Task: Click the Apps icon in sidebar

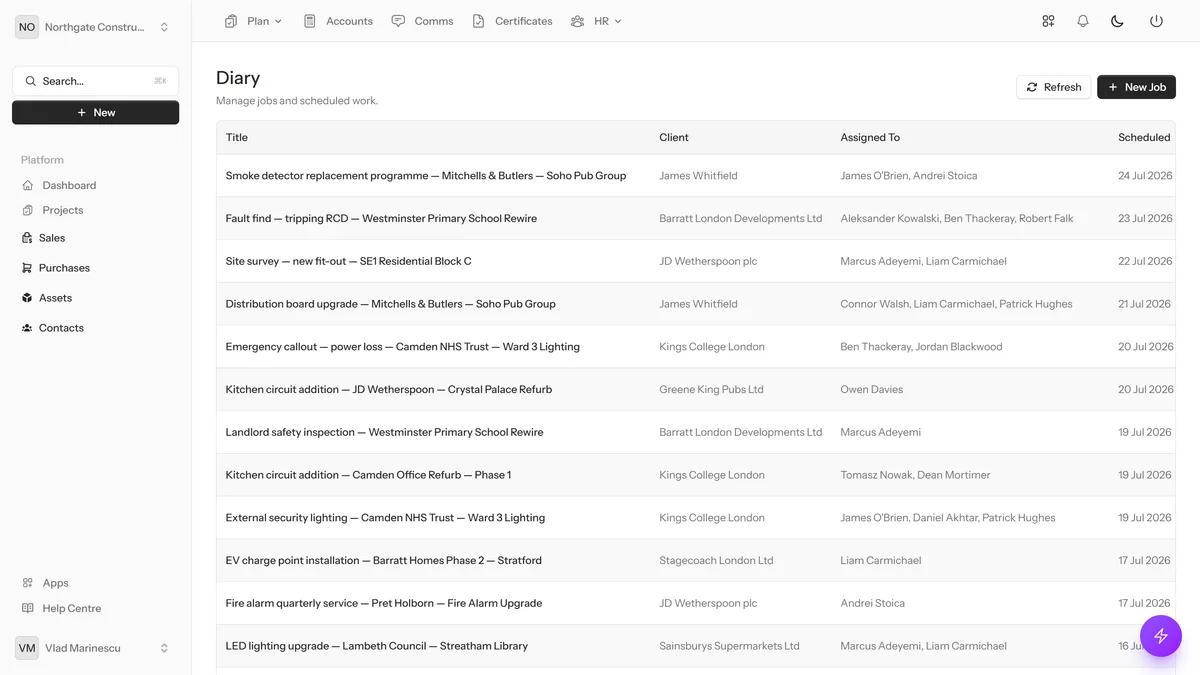Action: point(28,583)
